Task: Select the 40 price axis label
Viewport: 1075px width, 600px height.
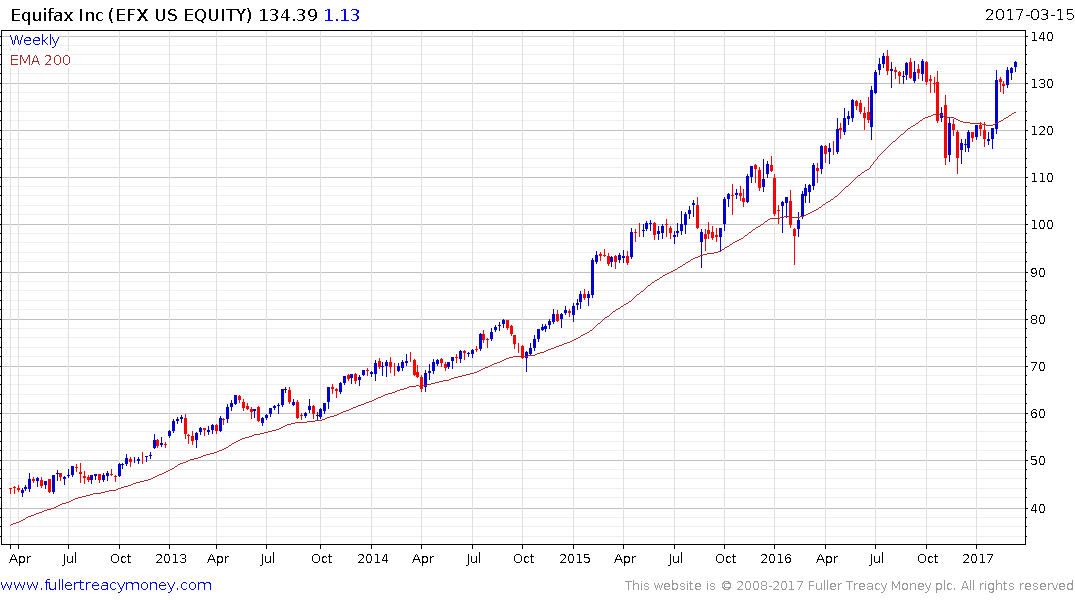Action: (x=1039, y=508)
